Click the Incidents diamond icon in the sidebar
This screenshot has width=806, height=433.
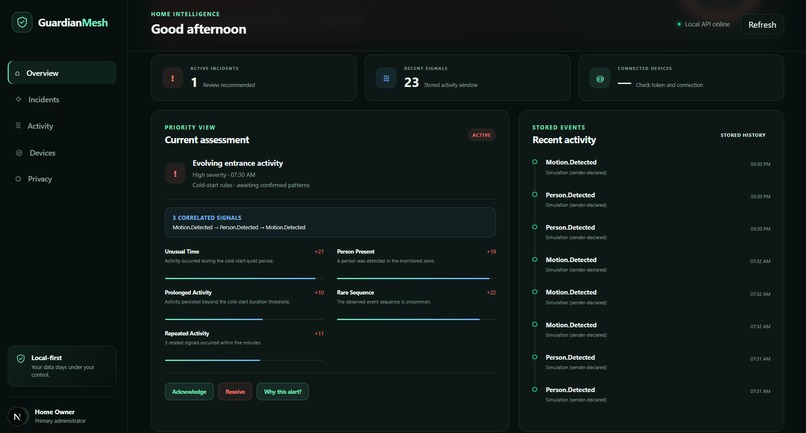[x=19, y=99]
